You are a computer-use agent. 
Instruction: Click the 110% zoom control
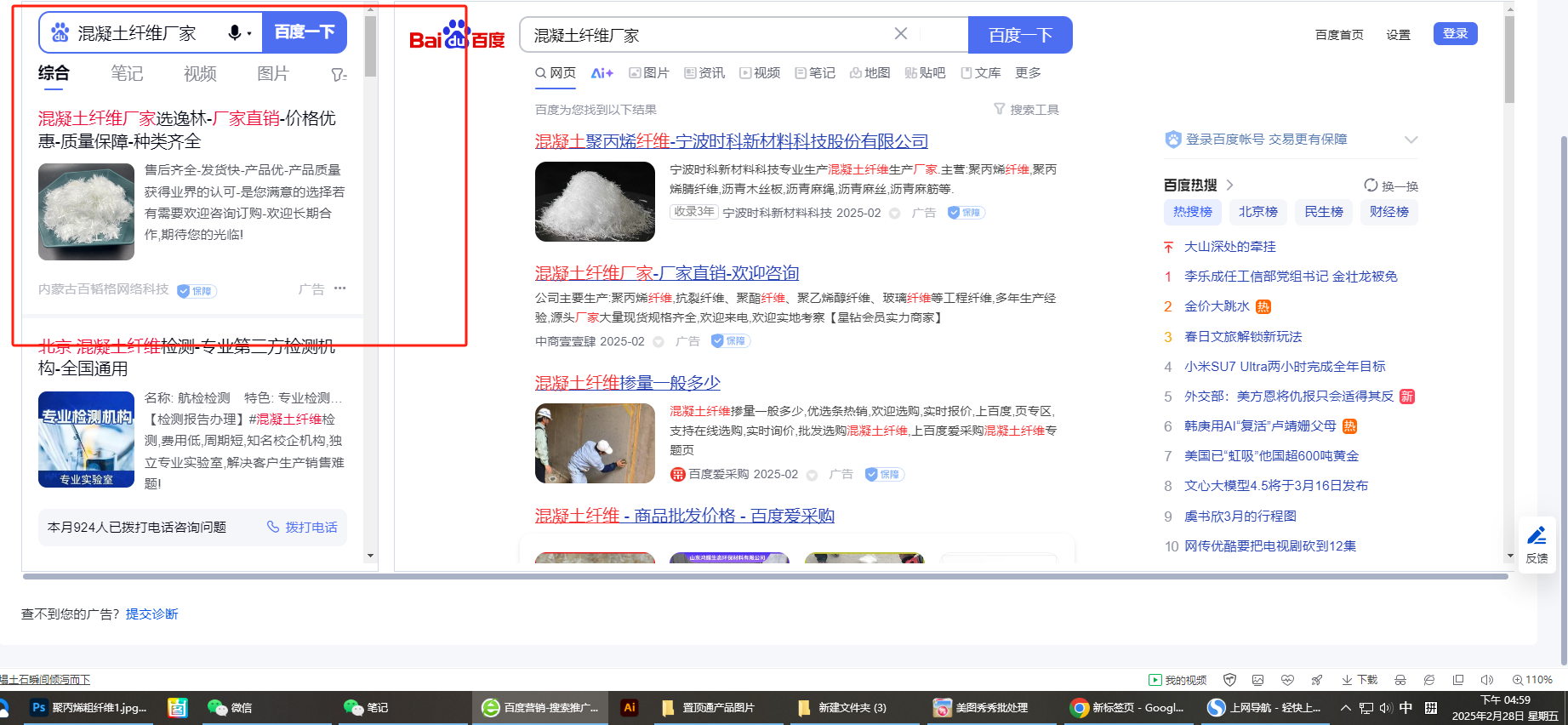click(1532, 680)
